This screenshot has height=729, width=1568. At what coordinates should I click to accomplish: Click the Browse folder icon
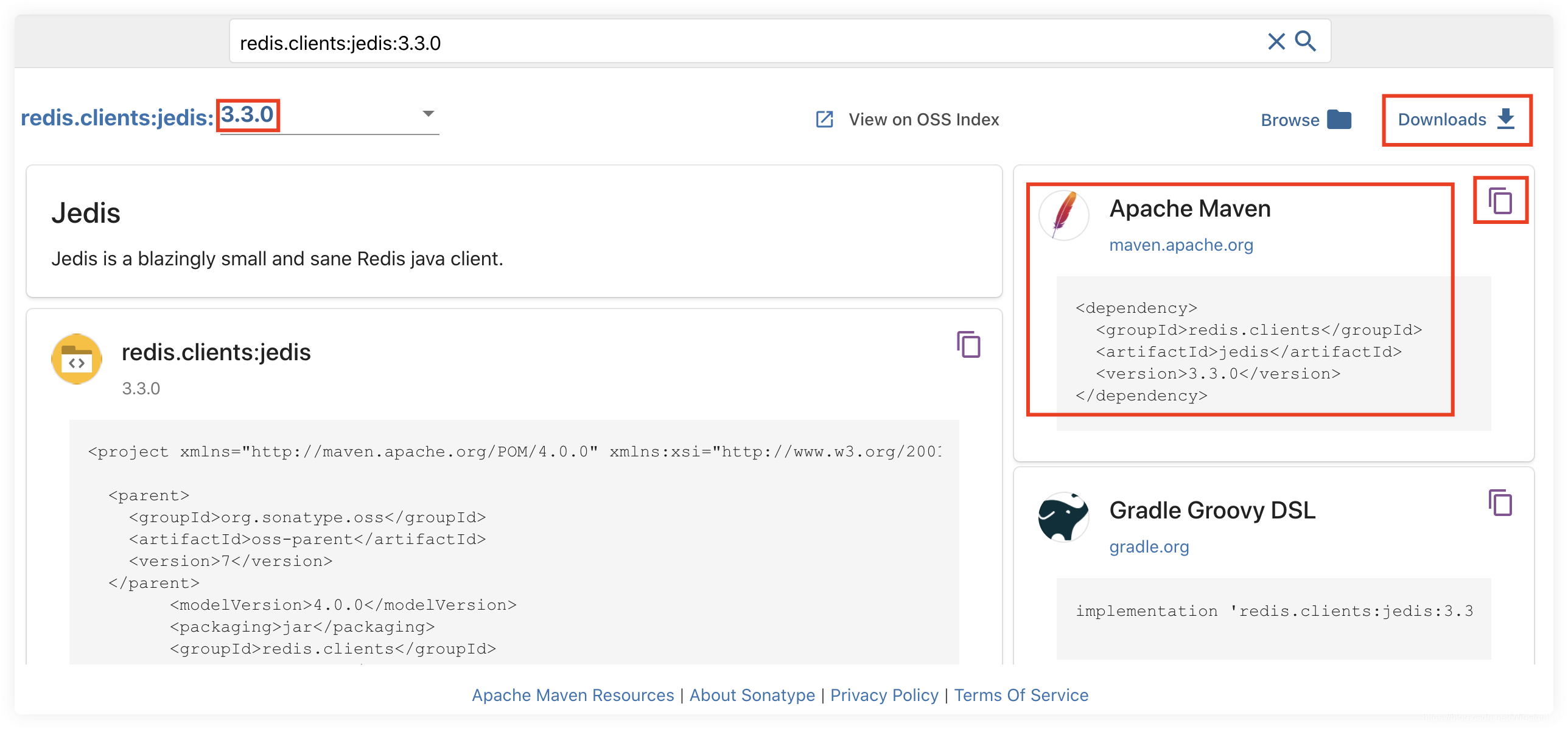[x=1339, y=119]
